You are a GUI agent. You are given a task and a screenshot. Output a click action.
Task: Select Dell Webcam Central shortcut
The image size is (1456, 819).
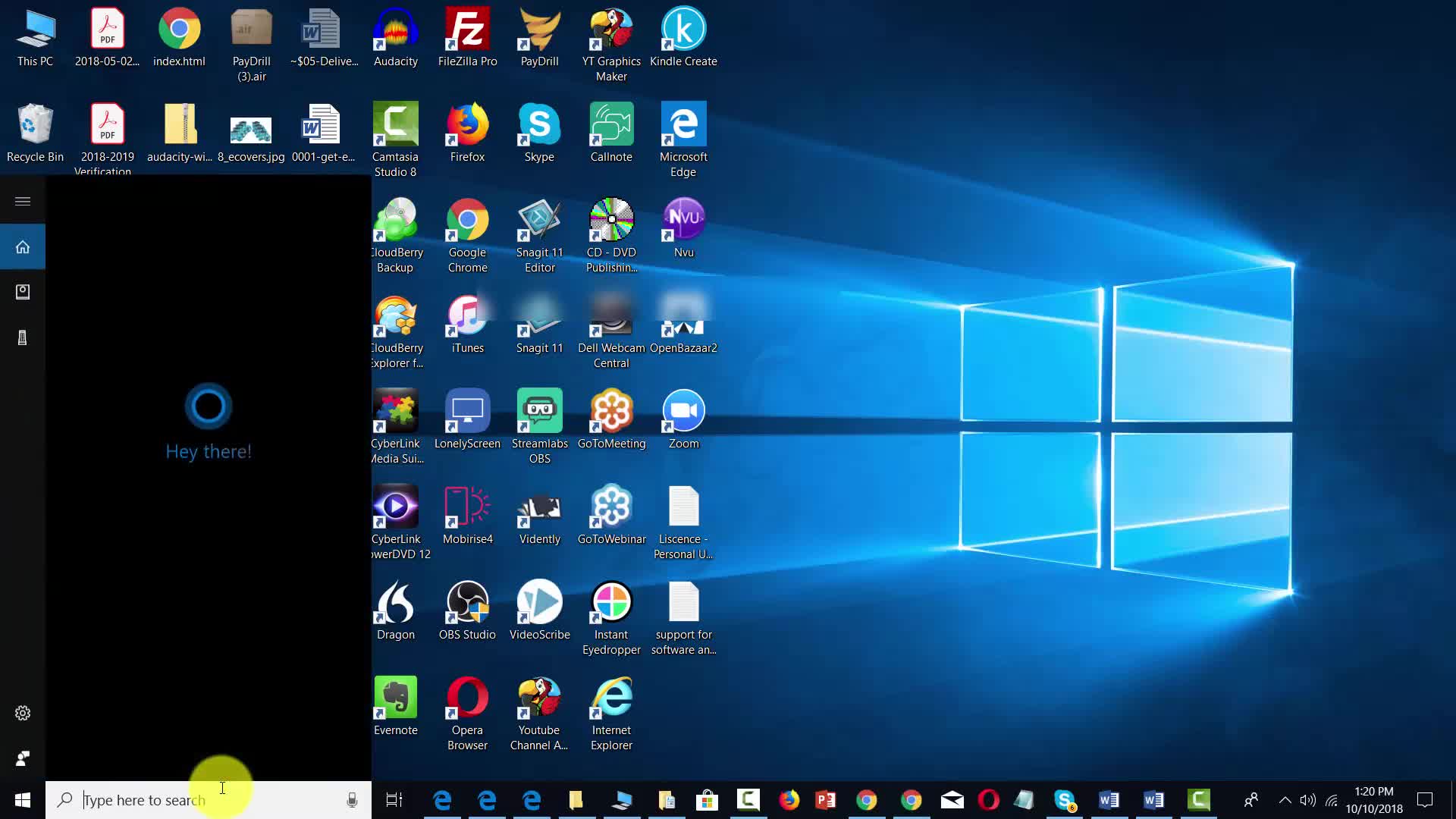(x=611, y=331)
